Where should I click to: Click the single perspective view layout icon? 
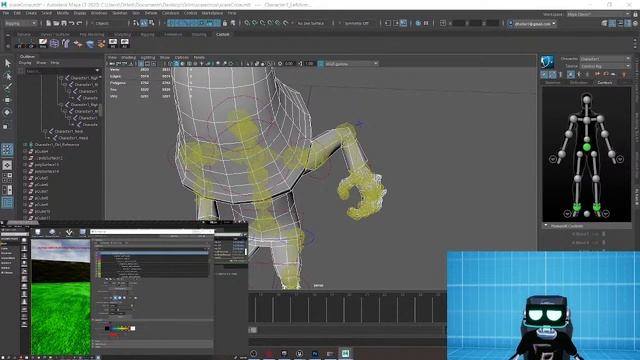[x=7, y=165]
